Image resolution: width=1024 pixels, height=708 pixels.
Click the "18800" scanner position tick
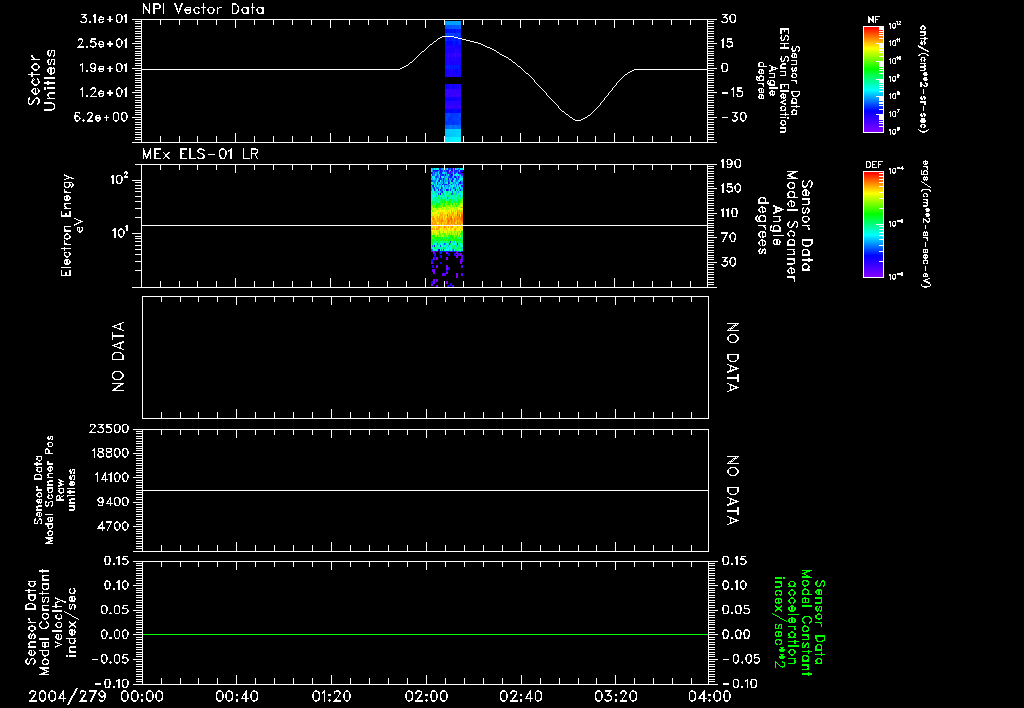point(109,453)
